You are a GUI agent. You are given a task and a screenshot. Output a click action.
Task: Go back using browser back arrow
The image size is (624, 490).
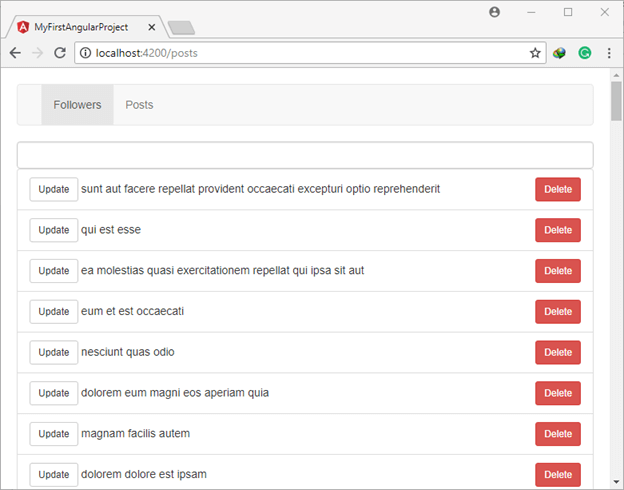click(15, 53)
